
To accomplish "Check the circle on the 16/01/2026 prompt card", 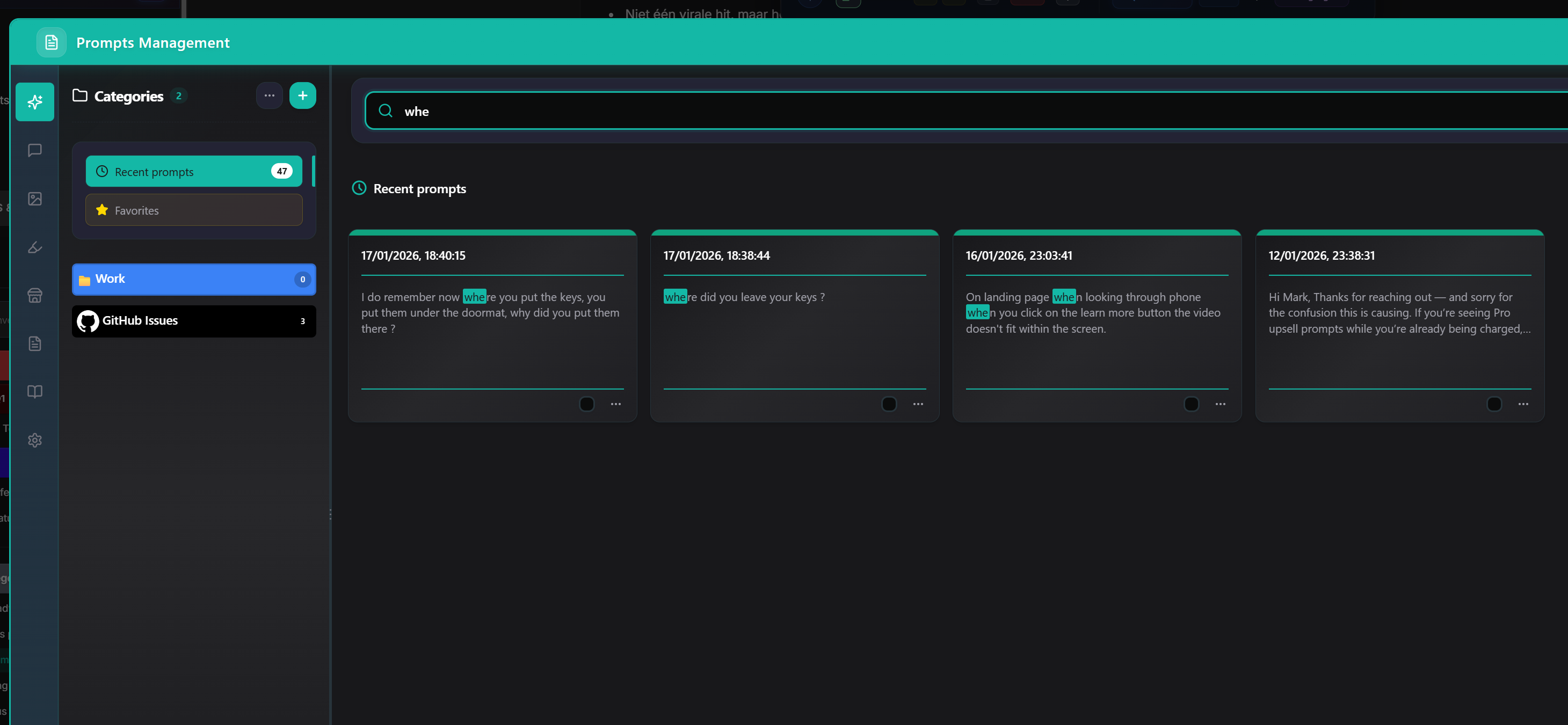I will pos(1192,404).
